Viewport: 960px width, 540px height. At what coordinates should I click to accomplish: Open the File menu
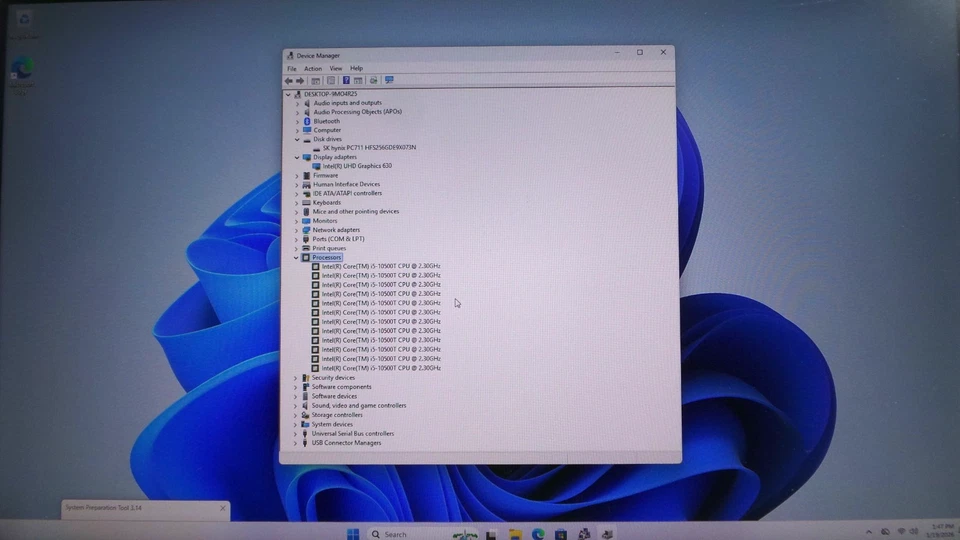point(292,69)
